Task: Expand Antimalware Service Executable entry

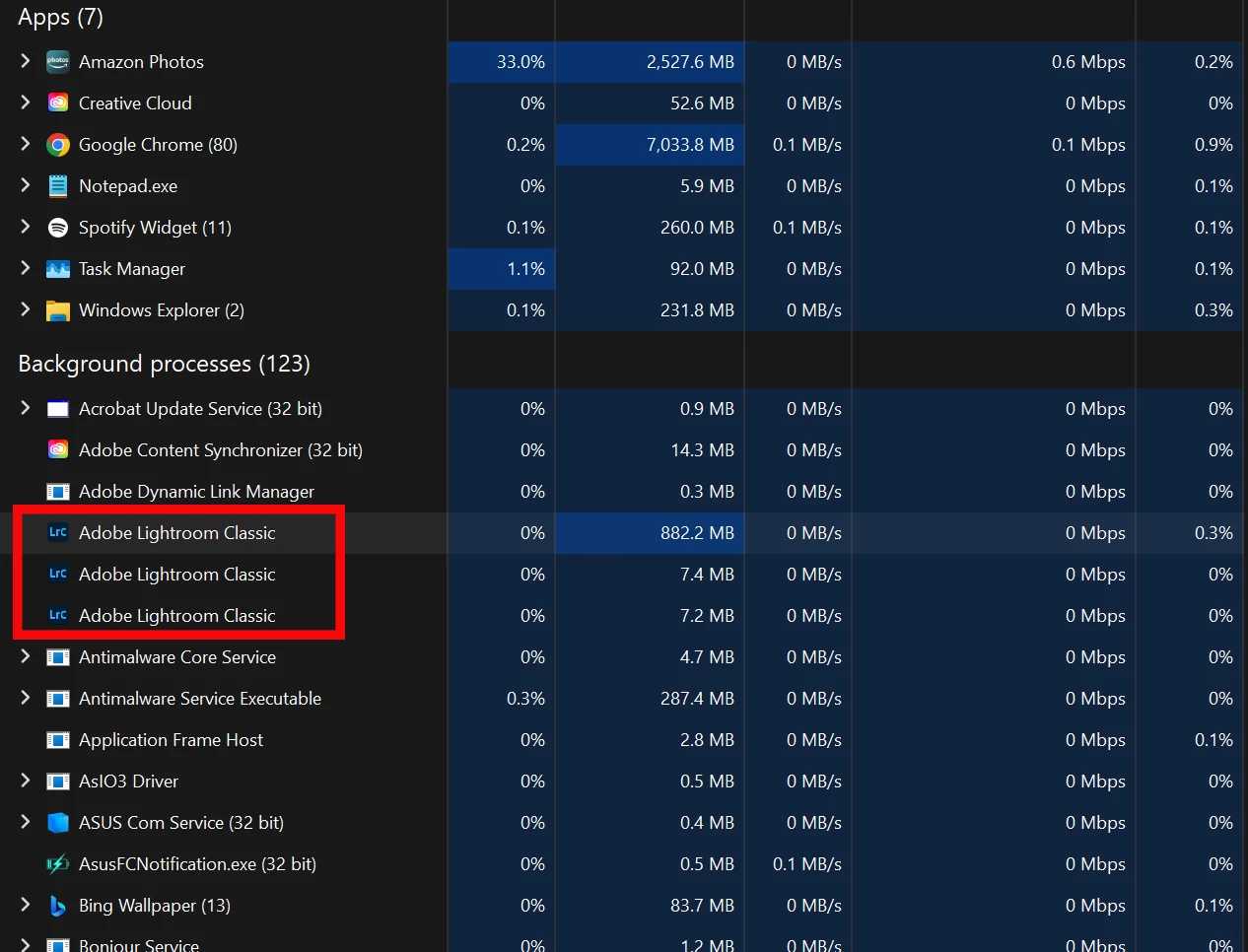Action: point(26,698)
